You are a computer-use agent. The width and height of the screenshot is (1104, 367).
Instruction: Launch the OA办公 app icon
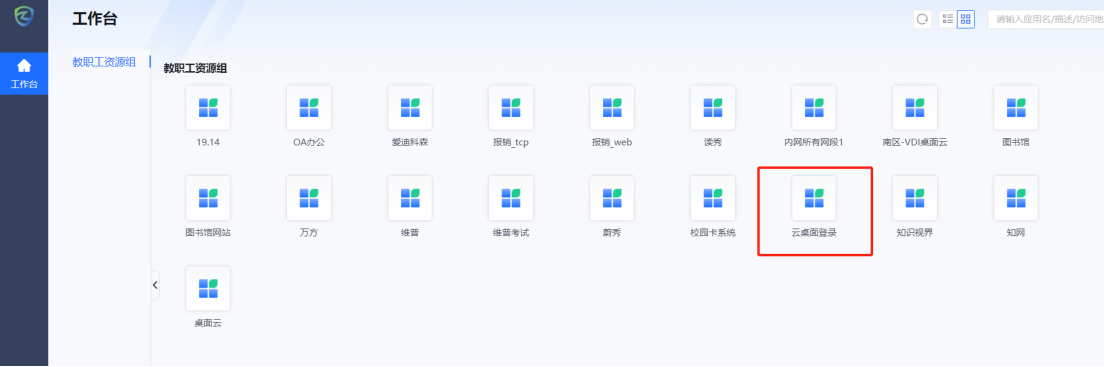309,108
